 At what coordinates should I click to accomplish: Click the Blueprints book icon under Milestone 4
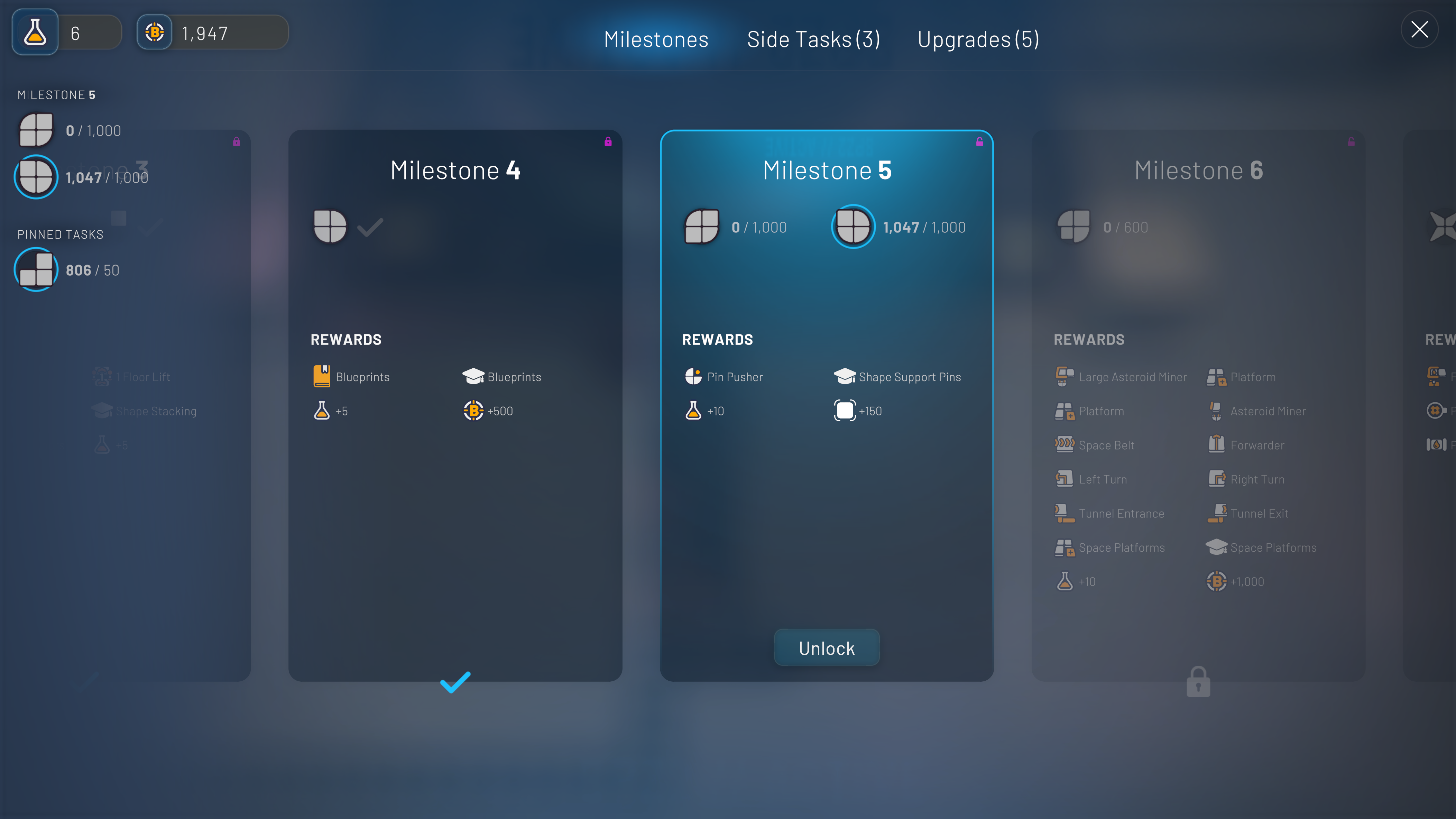point(321,376)
